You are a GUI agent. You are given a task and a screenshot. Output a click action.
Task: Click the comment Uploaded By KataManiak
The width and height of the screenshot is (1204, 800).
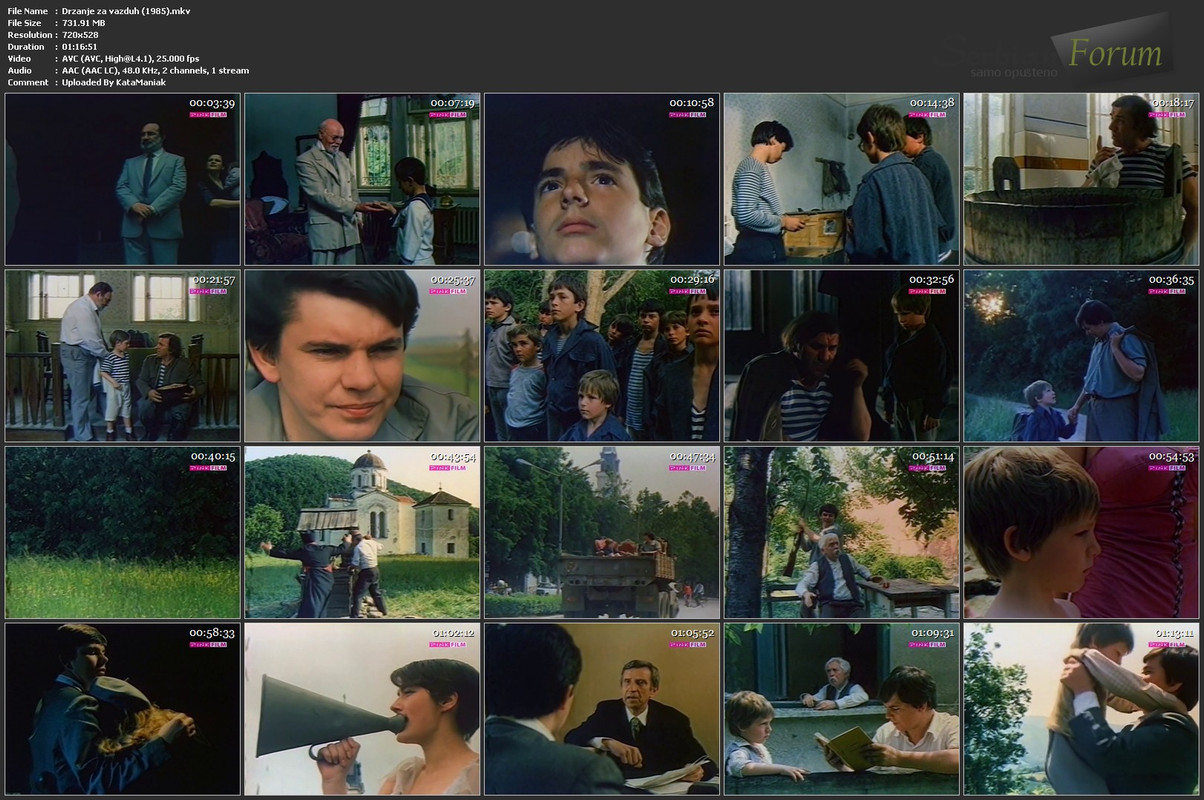coord(114,82)
